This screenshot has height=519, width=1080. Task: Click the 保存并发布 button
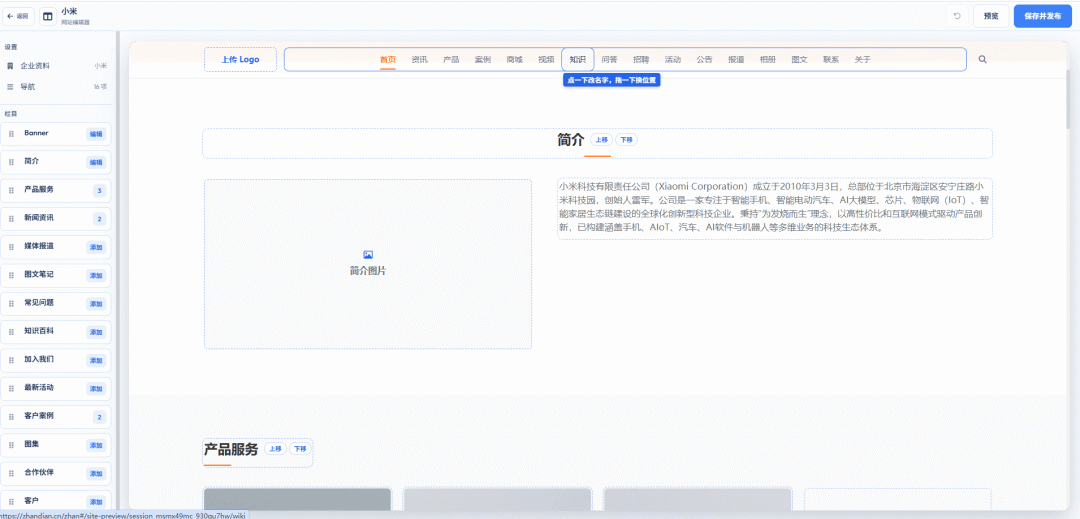(1043, 16)
